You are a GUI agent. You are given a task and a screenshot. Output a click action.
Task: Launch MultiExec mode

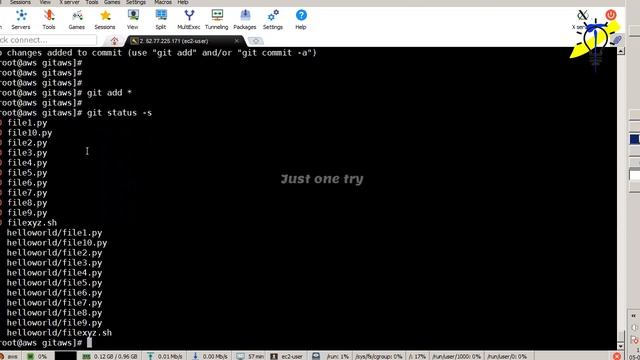[x=189, y=20]
